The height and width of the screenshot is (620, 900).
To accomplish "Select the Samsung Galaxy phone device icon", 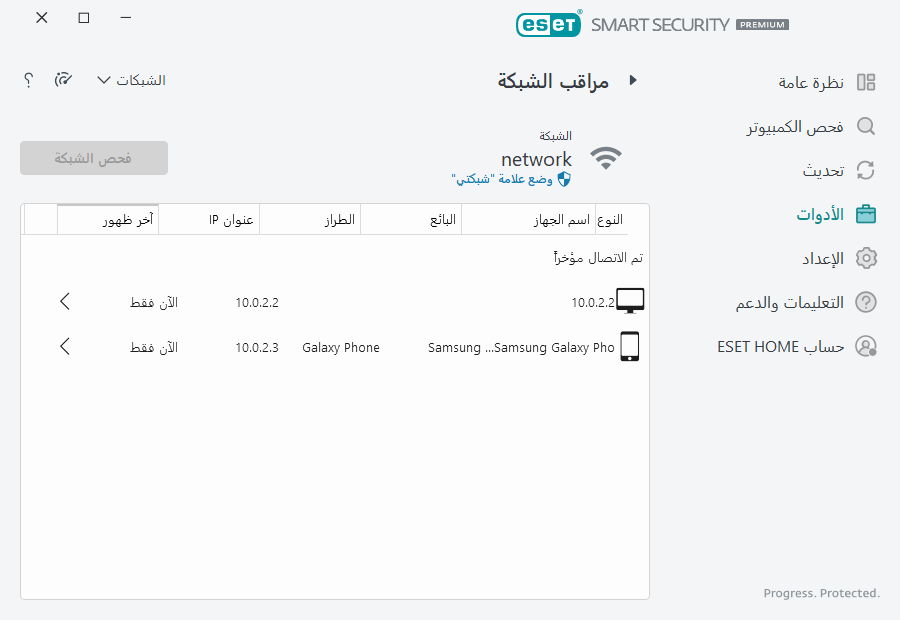I will tap(630, 347).
